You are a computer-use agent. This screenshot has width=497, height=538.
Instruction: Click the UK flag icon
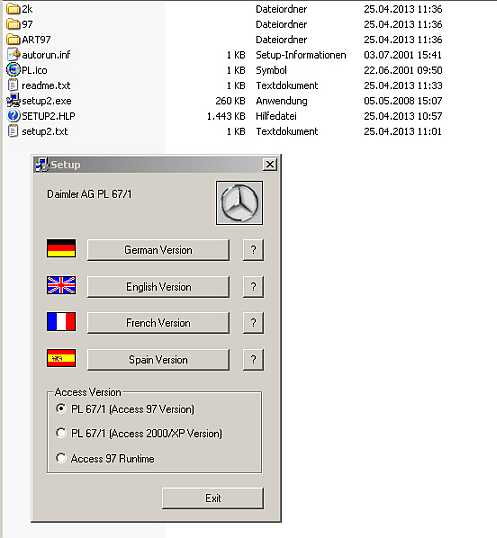[x=61, y=285]
